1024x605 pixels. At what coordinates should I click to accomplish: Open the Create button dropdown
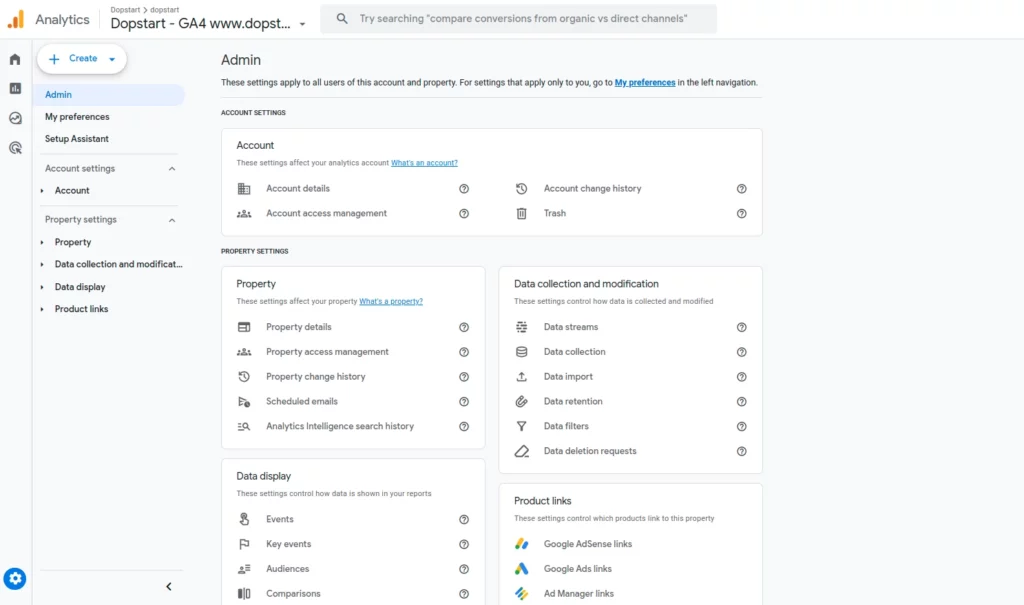click(x=112, y=59)
